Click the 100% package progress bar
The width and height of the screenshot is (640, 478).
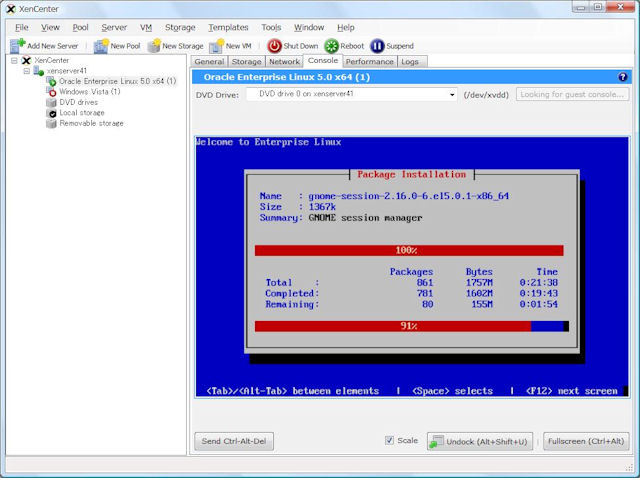pos(409,250)
